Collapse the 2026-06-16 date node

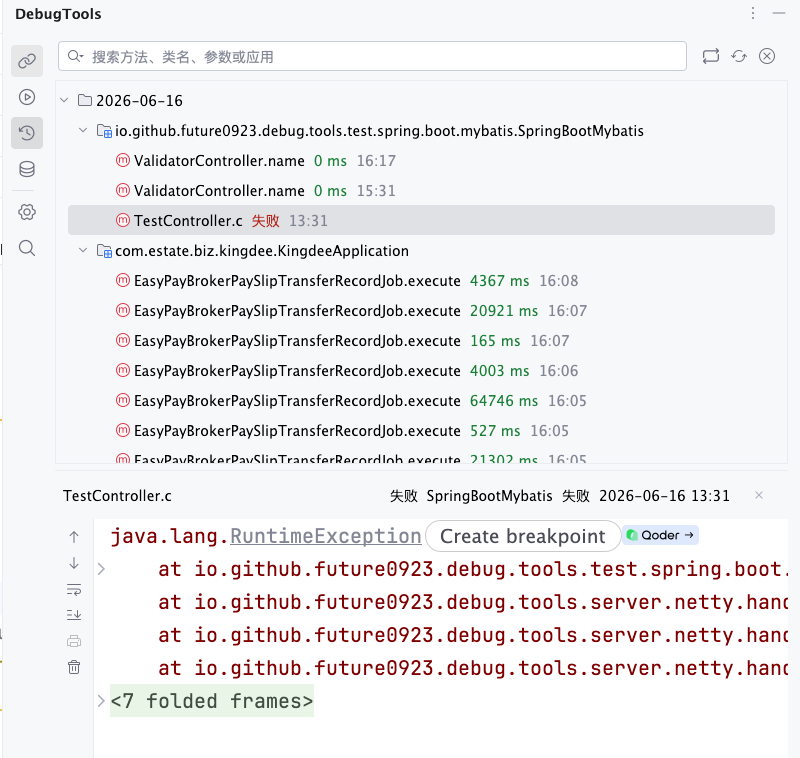click(x=64, y=100)
